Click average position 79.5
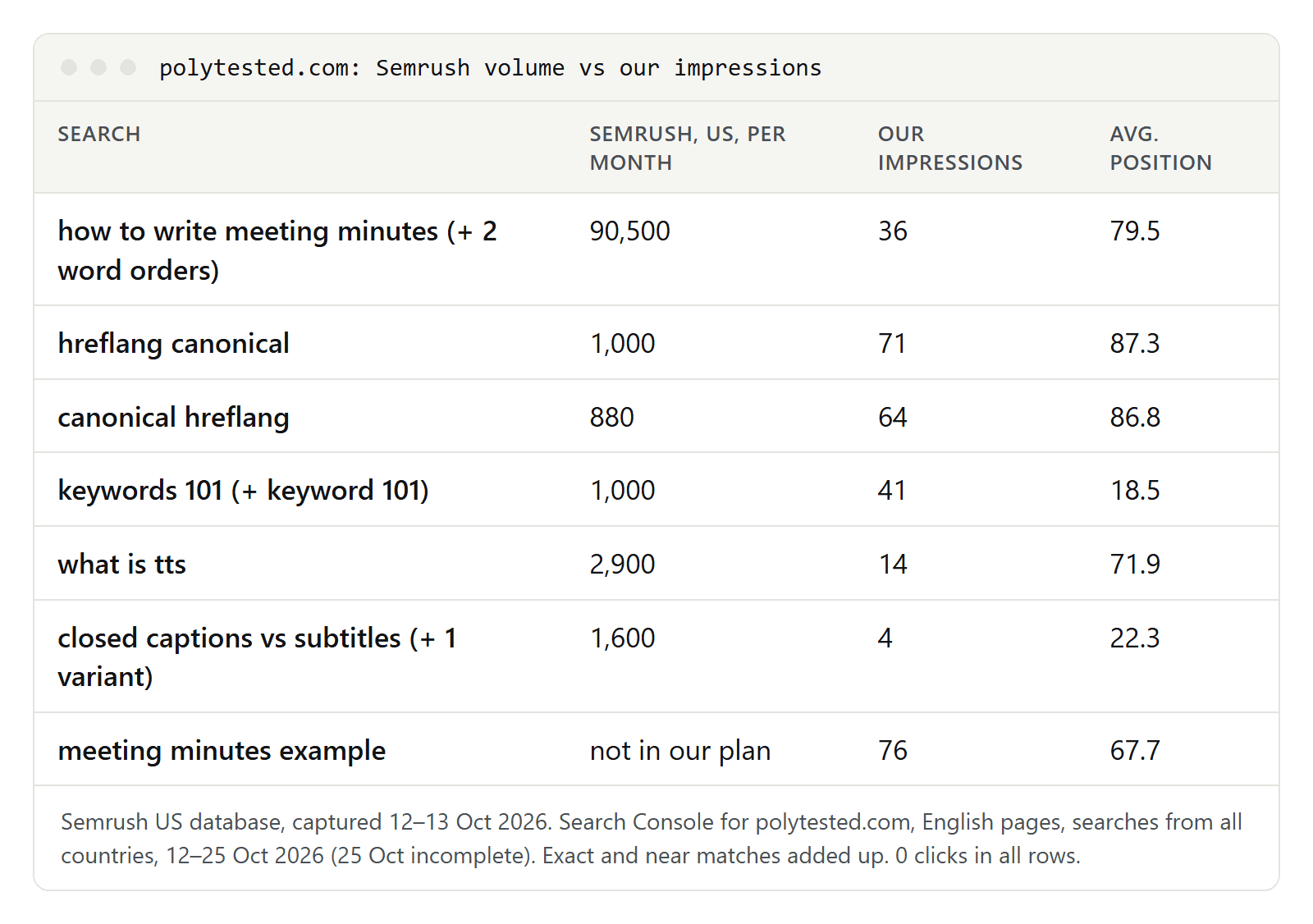Viewport: 1313px width, 924px height. 1135,231
